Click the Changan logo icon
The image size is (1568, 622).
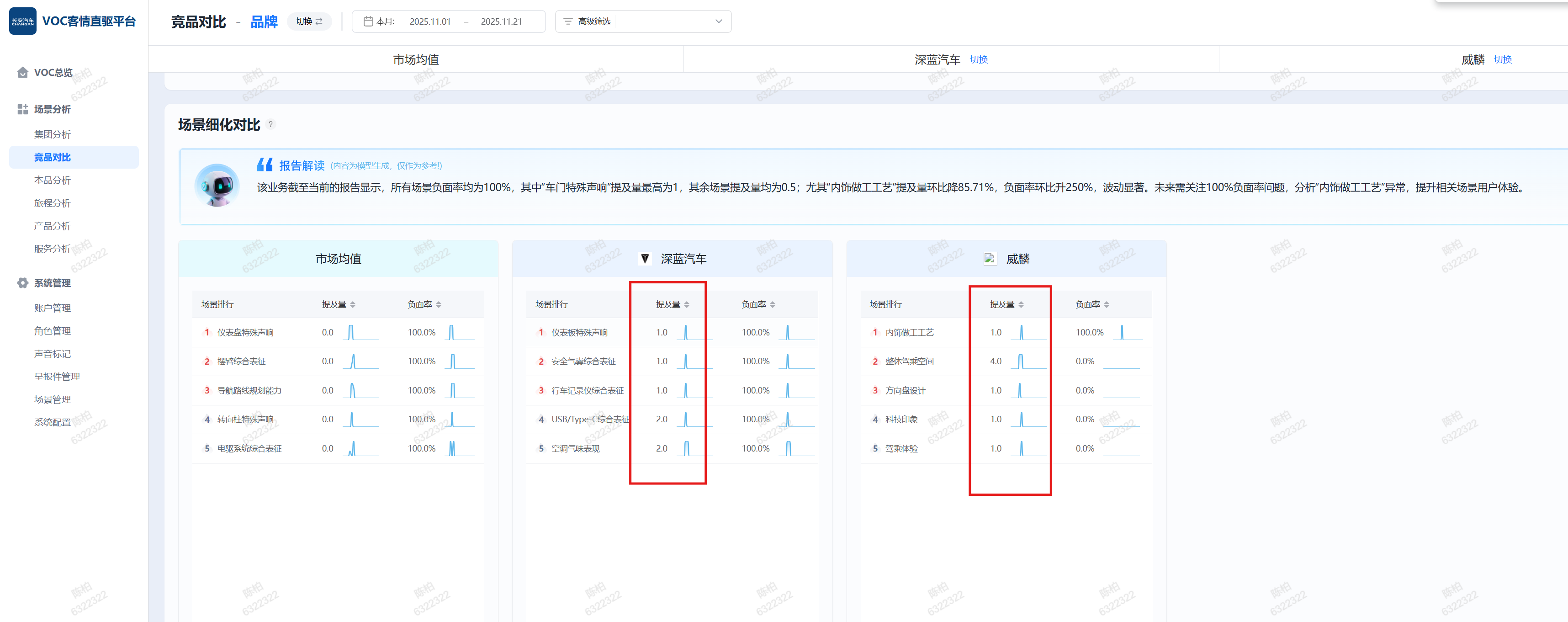click(22, 21)
